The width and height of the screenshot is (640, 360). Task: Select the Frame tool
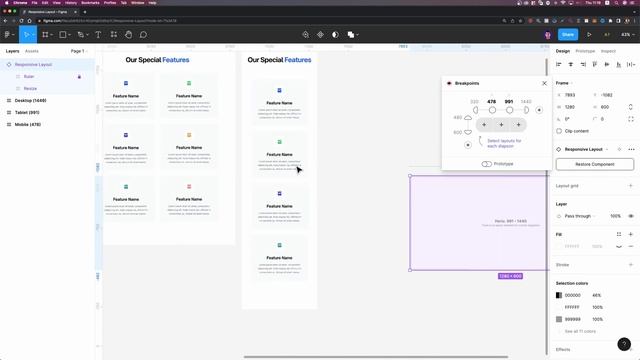click(x=45, y=35)
